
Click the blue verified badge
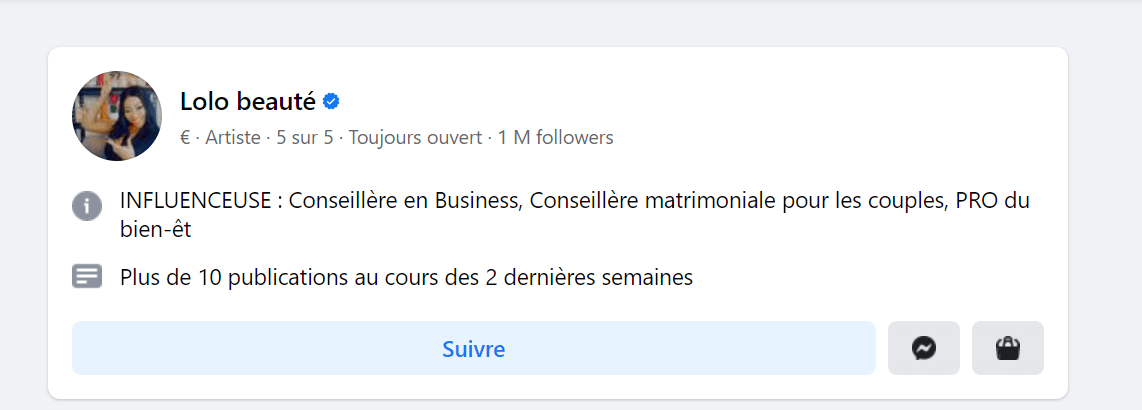(x=332, y=101)
